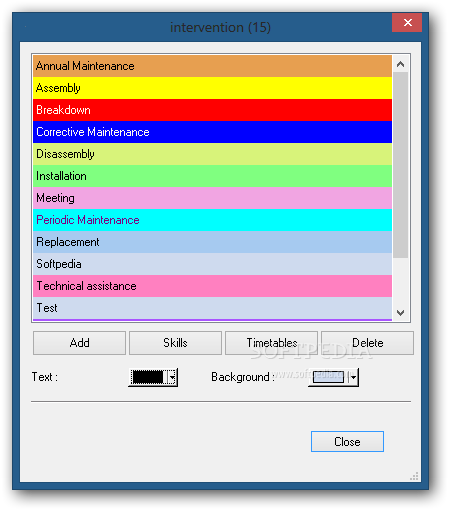Screen dimensions: 449x510
Task: Open the Text color dropdown arrow
Action: (172, 377)
